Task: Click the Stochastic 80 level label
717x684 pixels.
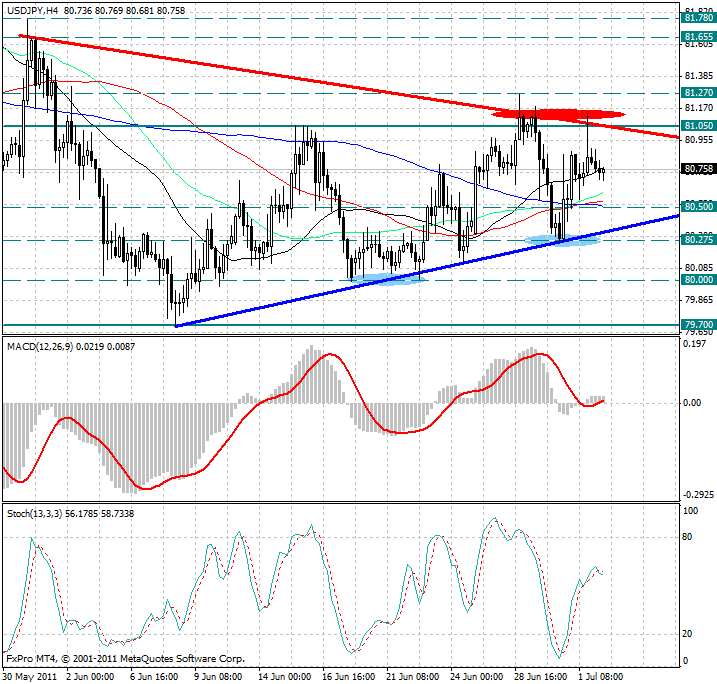Action: (x=687, y=537)
